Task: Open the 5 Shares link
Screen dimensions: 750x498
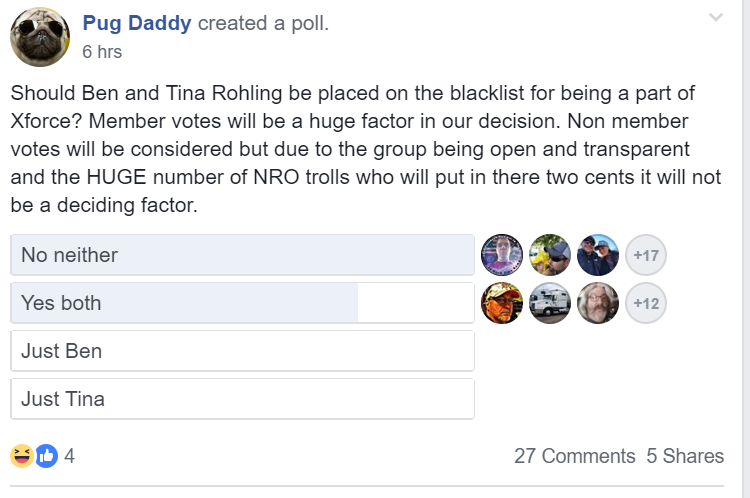Action: point(685,456)
